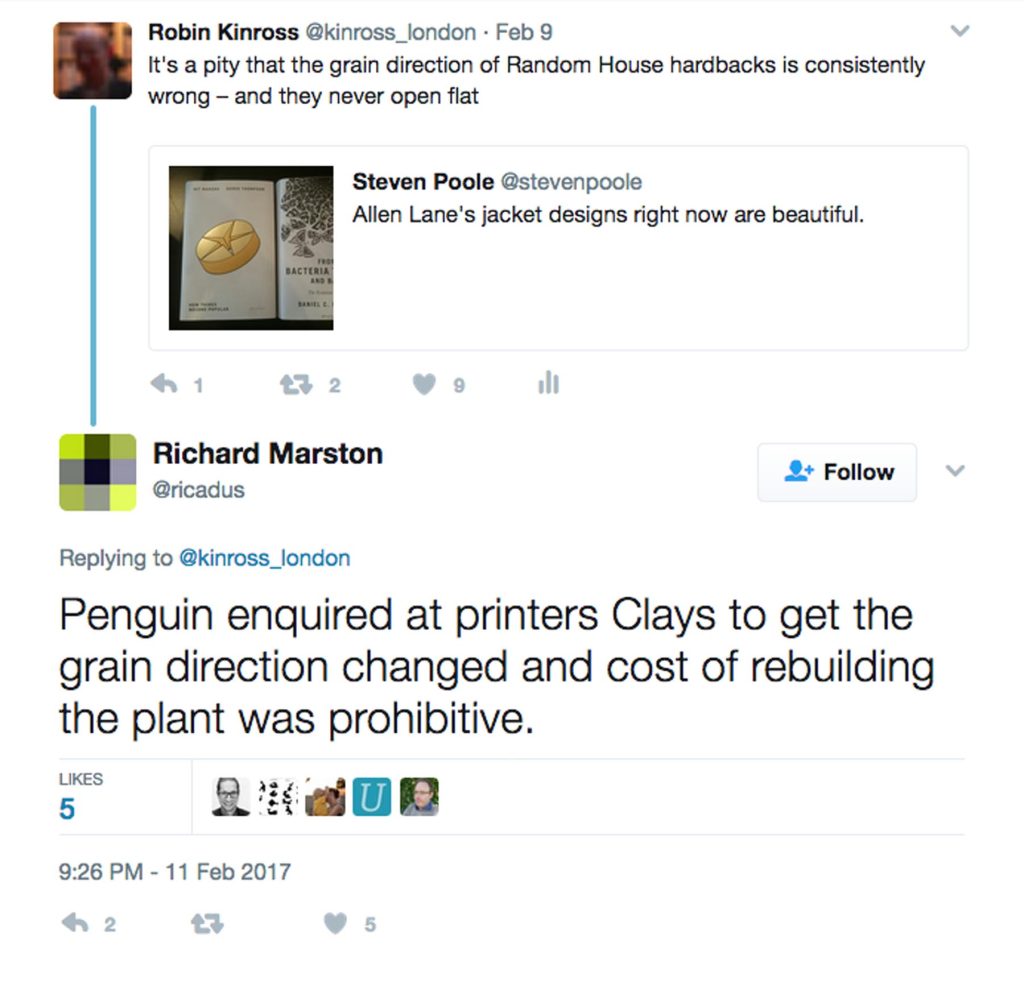Screen dimensions: 1024x982
Task: Open Steven Poole's quoted tweet book image
Action: tap(251, 247)
